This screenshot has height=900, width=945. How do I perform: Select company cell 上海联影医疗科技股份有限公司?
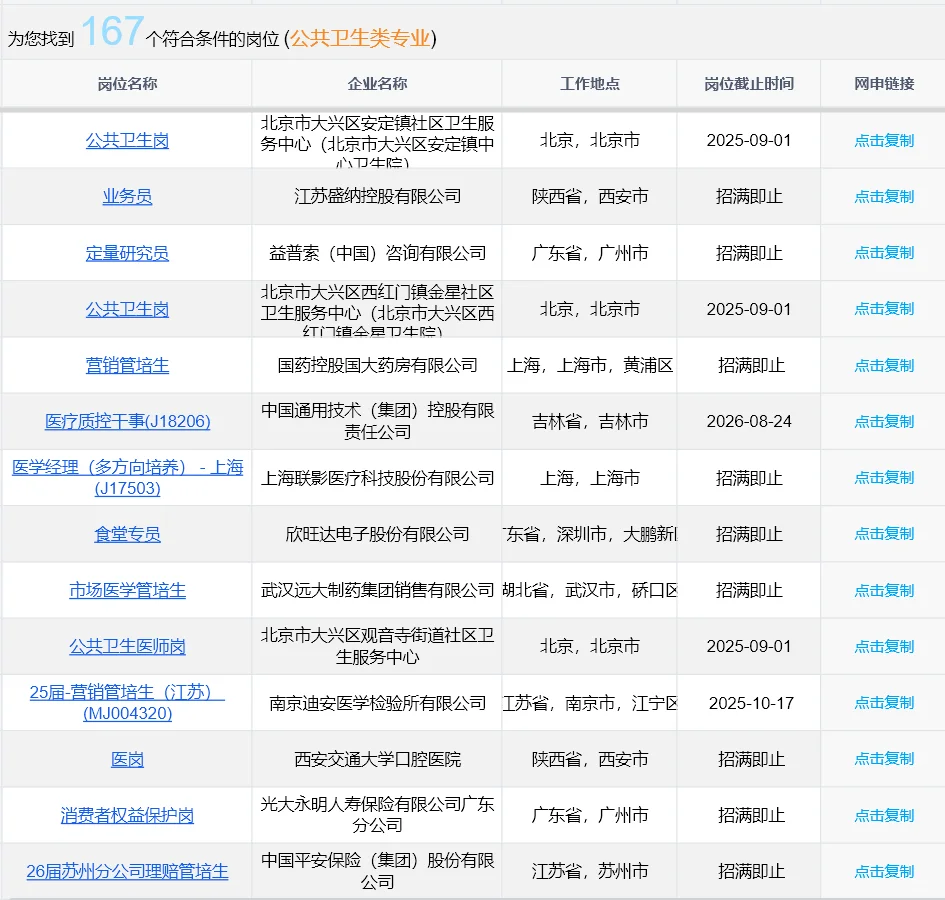coord(377,478)
